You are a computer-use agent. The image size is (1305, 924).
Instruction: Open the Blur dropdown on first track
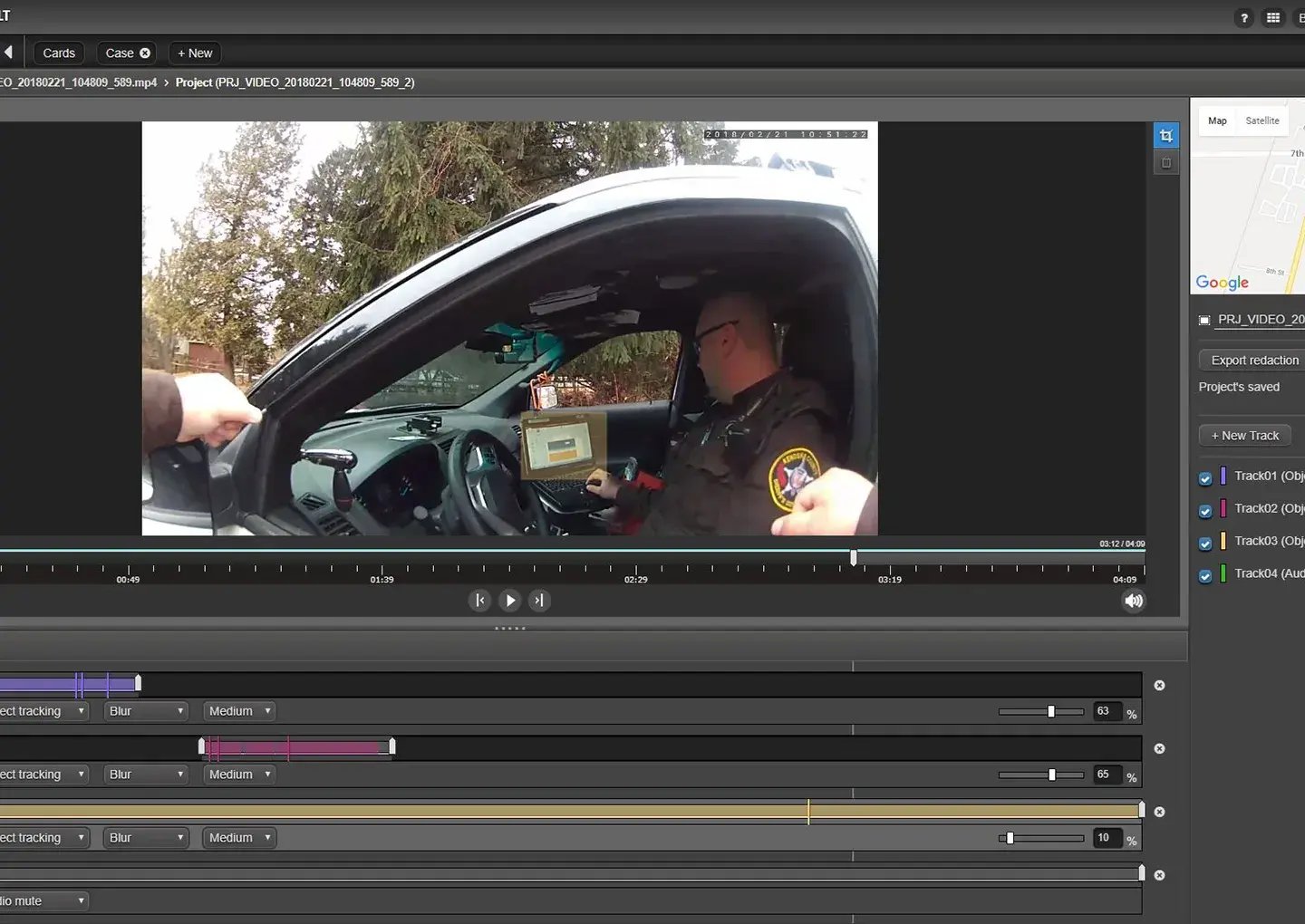[x=146, y=711]
